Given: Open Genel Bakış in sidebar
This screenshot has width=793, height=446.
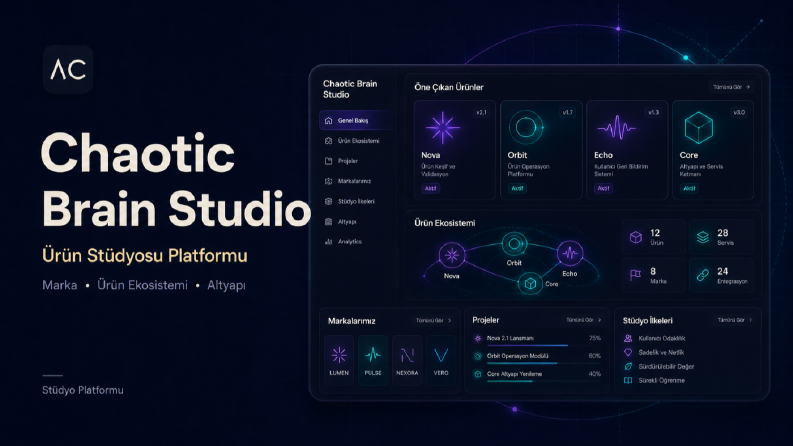Looking at the screenshot, I should click(355, 120).
